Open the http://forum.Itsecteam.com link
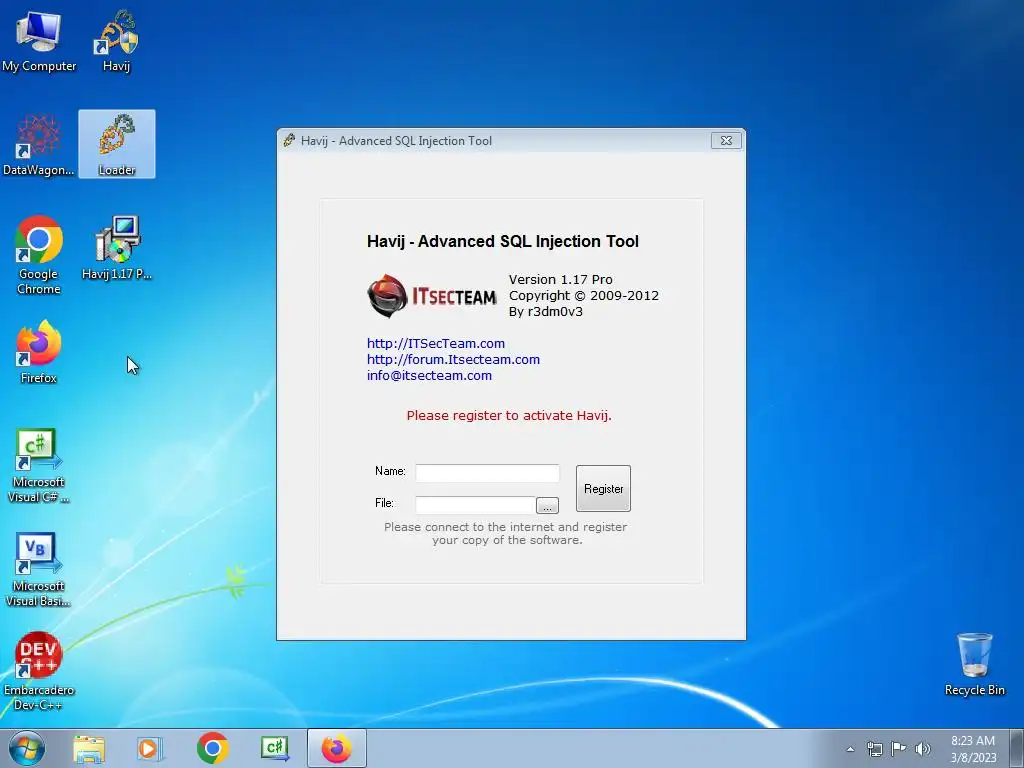Image resolution: width=1024 pixels, height=768 pixels. (x=453, y=359)
